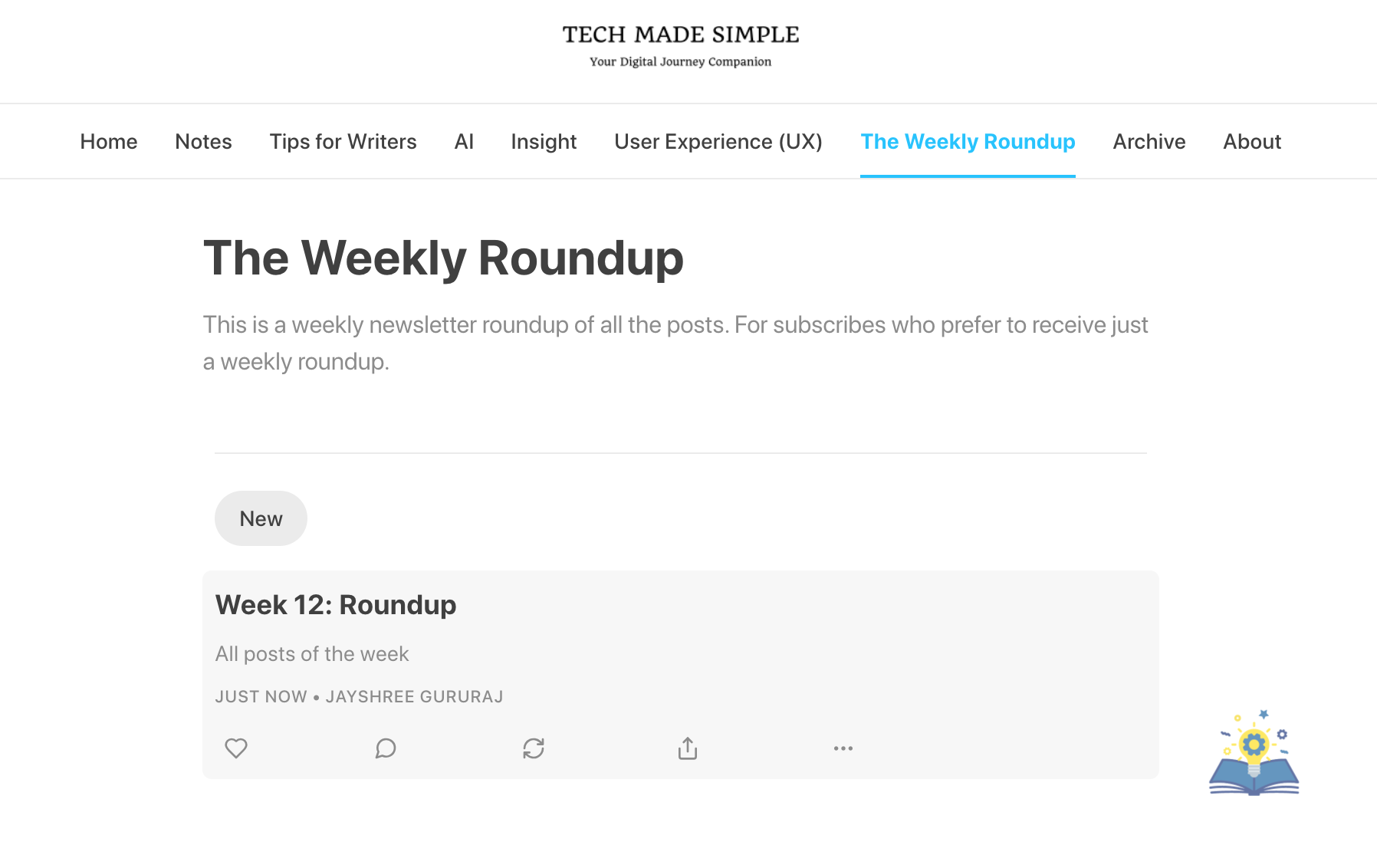This screenshot has height=868, width=1377.
Task: View the User Experience (UX) tab
Action: tap(718, 142)
